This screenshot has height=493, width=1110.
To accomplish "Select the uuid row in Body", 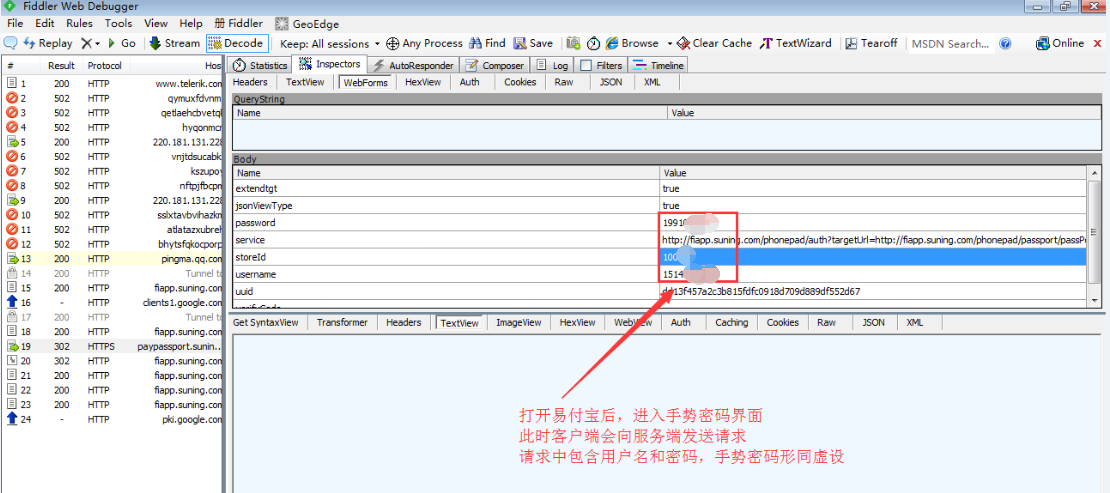I will tap(661, 291).
